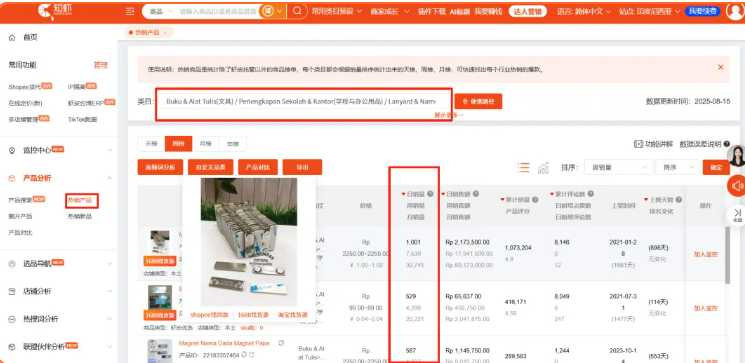The width and height of the screenshot is (745, 363).
Task: Click help icon beside 上榜天数 header
Action: [x=678, y=200]
